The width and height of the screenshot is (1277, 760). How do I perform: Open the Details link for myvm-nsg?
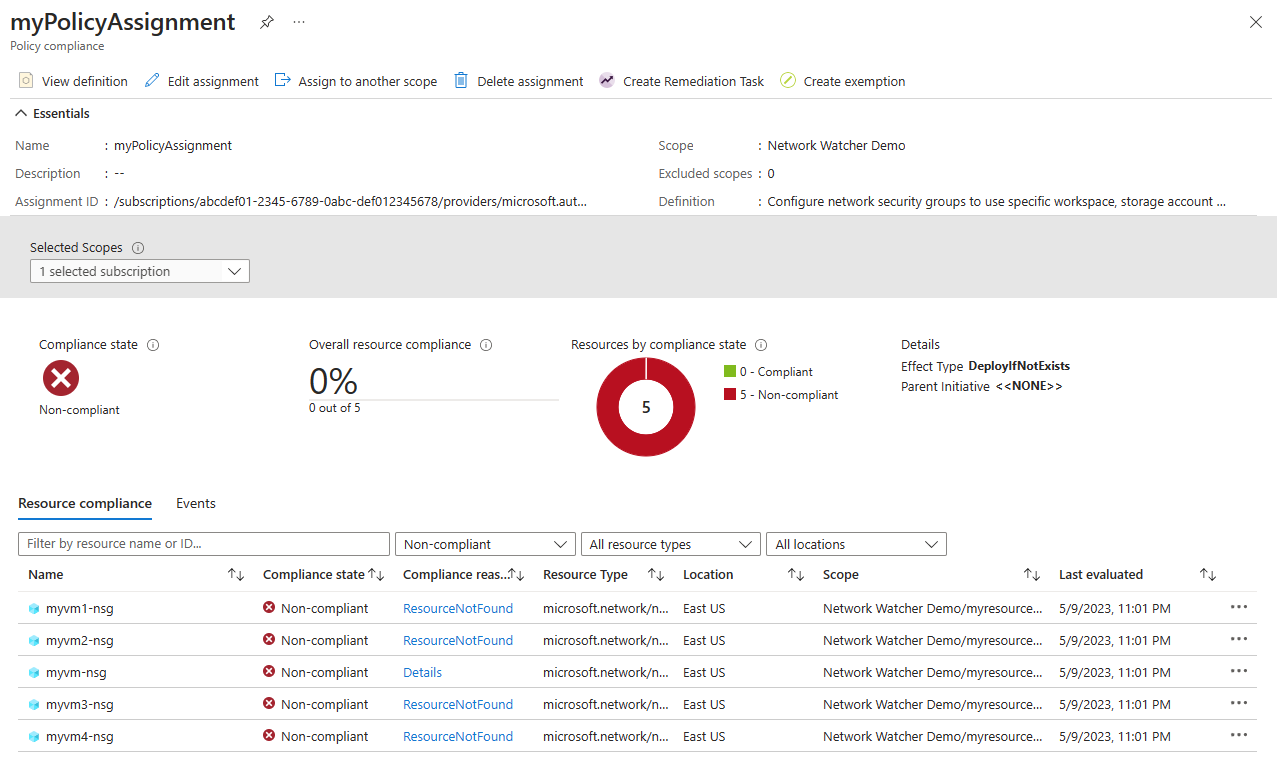(x=422, y=672)
